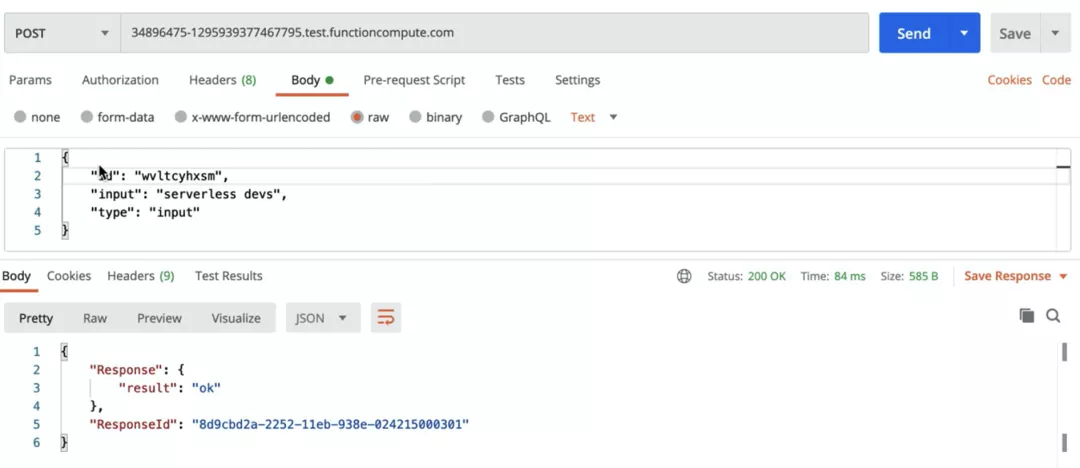Select the Visualize view tab

coord(236,318)
